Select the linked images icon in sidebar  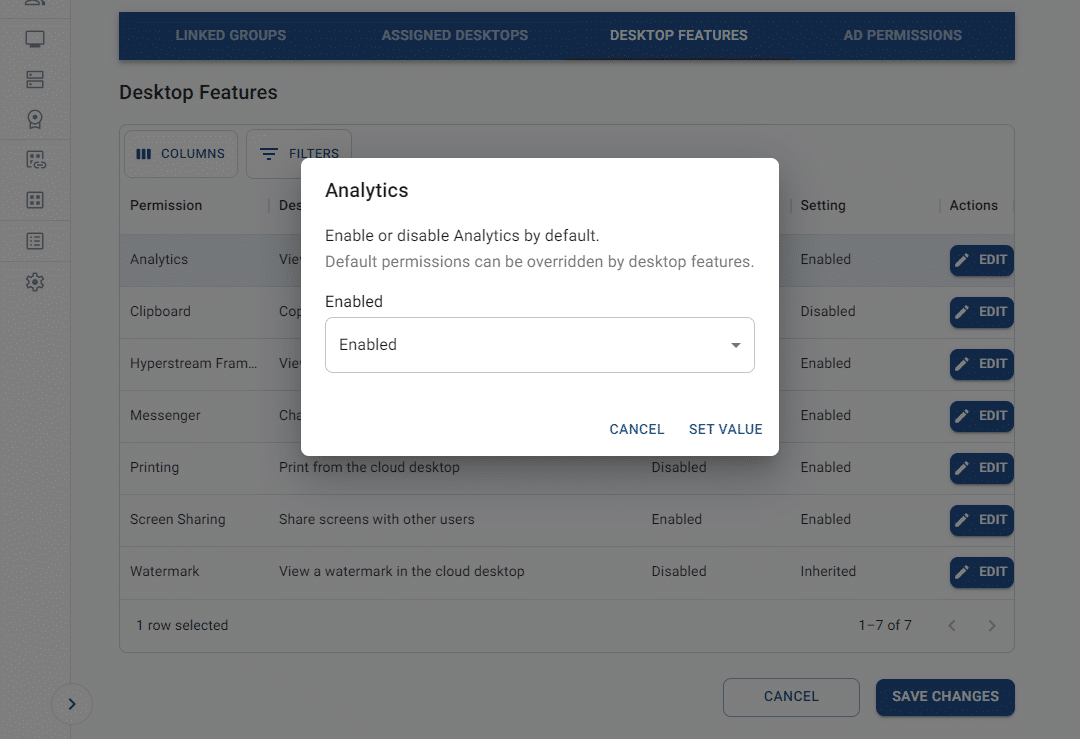point(36,159)
